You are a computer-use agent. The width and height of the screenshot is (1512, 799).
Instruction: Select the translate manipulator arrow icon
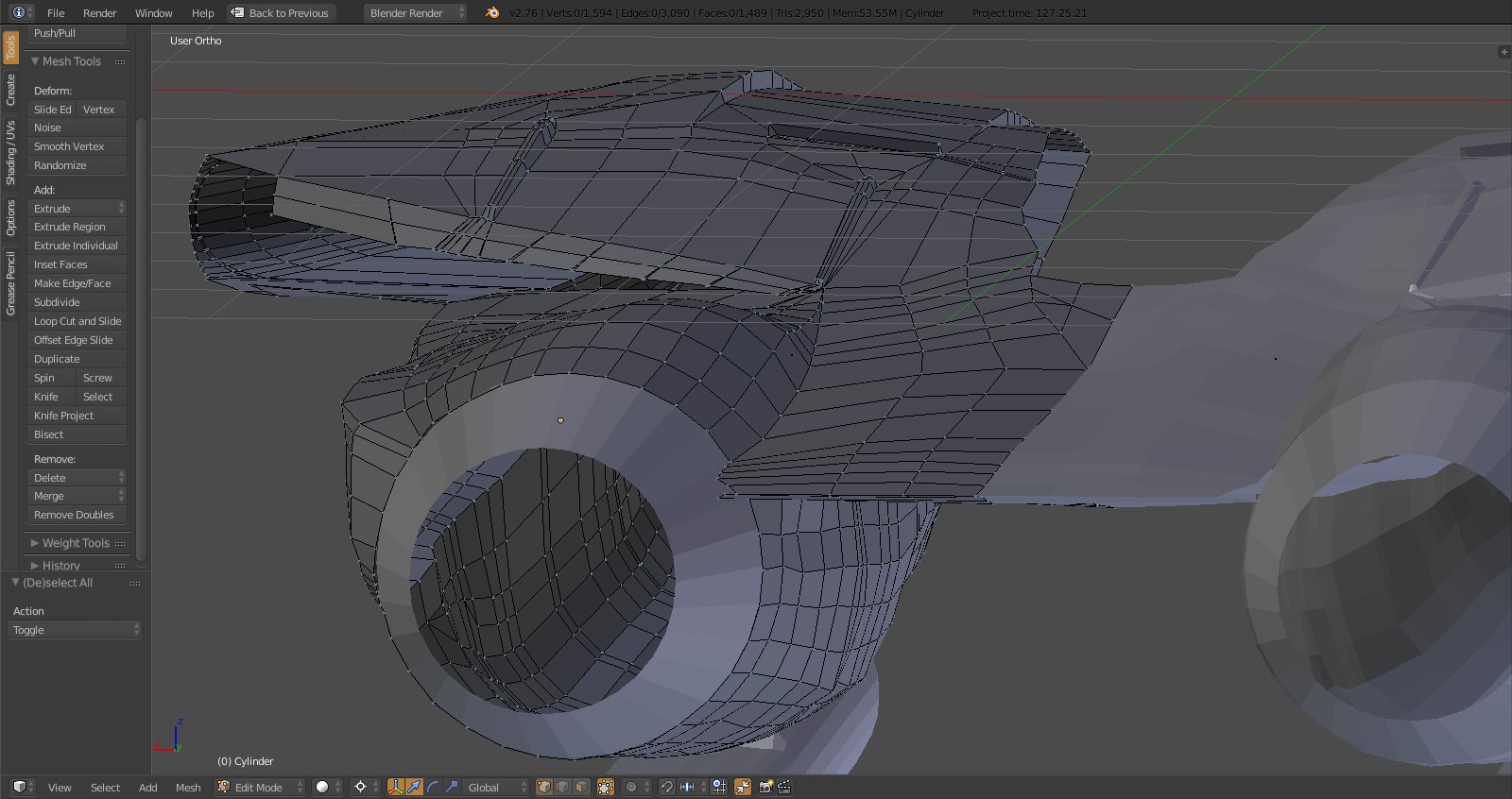(x=414, y=787)
